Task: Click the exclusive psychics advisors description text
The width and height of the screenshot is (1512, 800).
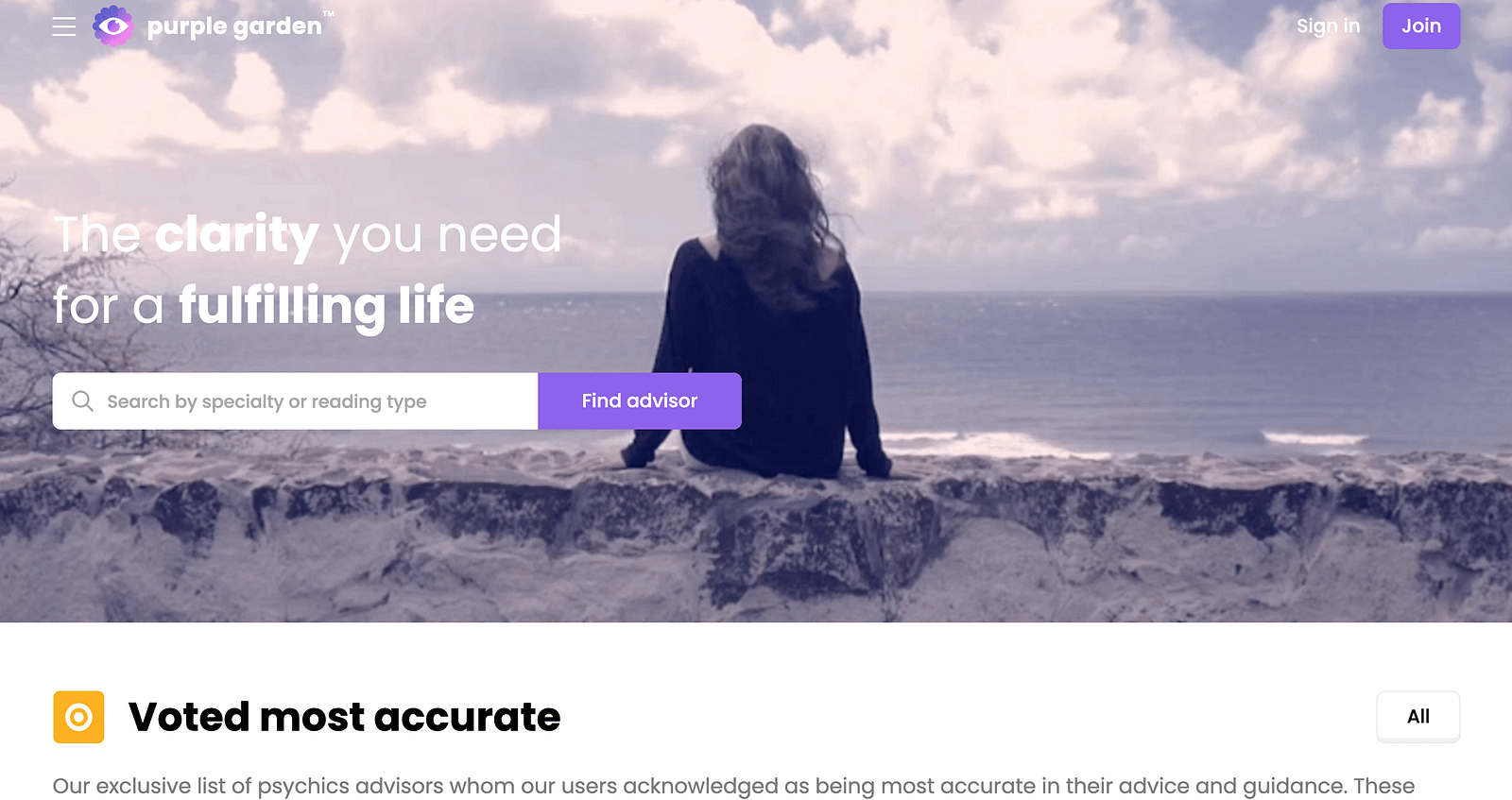Action: click(733, 787)
